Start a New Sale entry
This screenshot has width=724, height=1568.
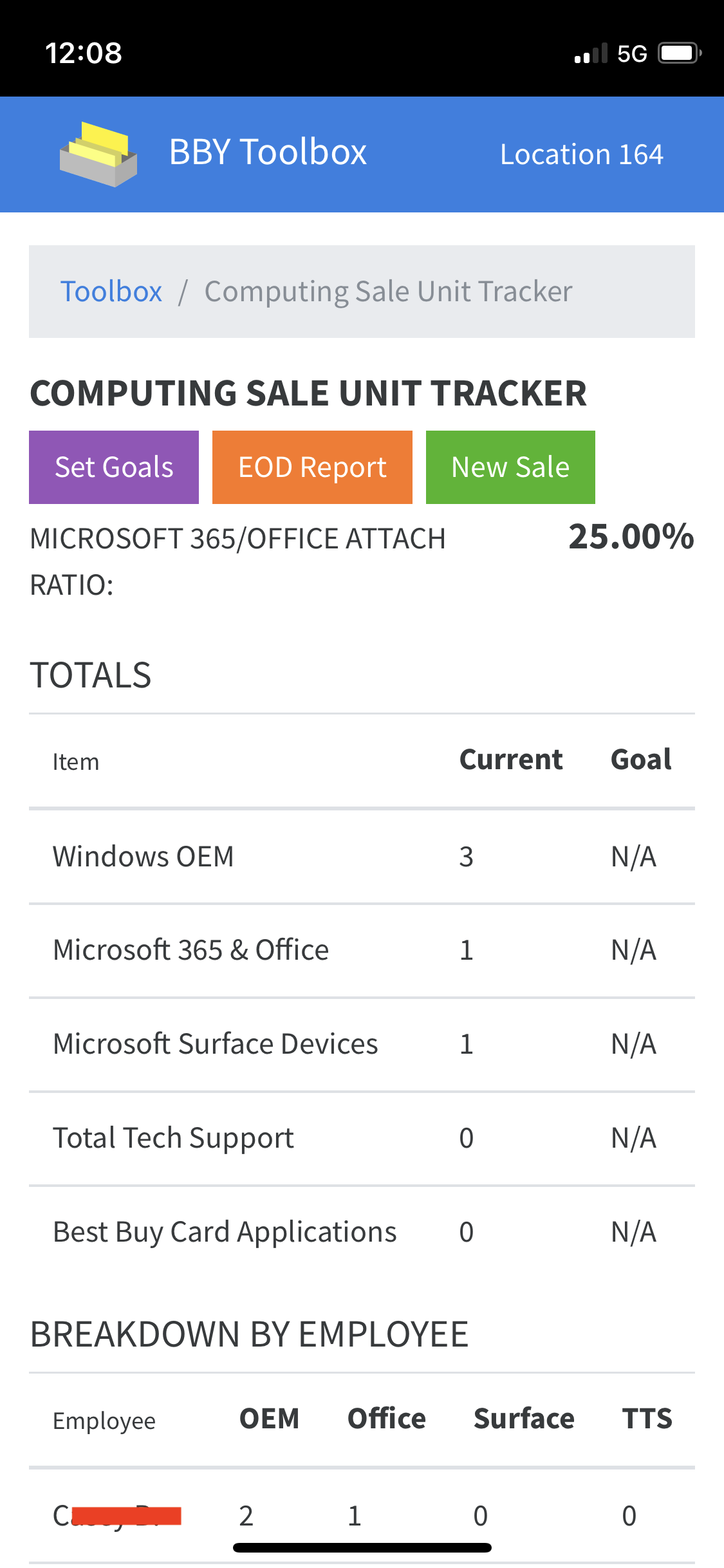[510, 467]
